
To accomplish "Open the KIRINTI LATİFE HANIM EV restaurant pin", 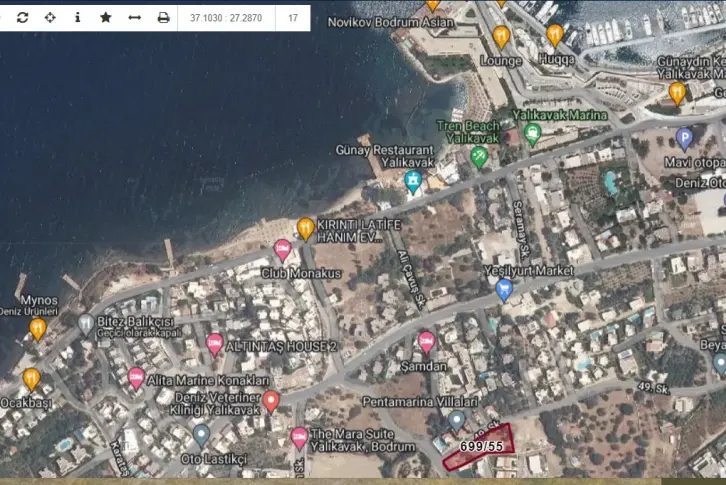I will coord(306,229).
